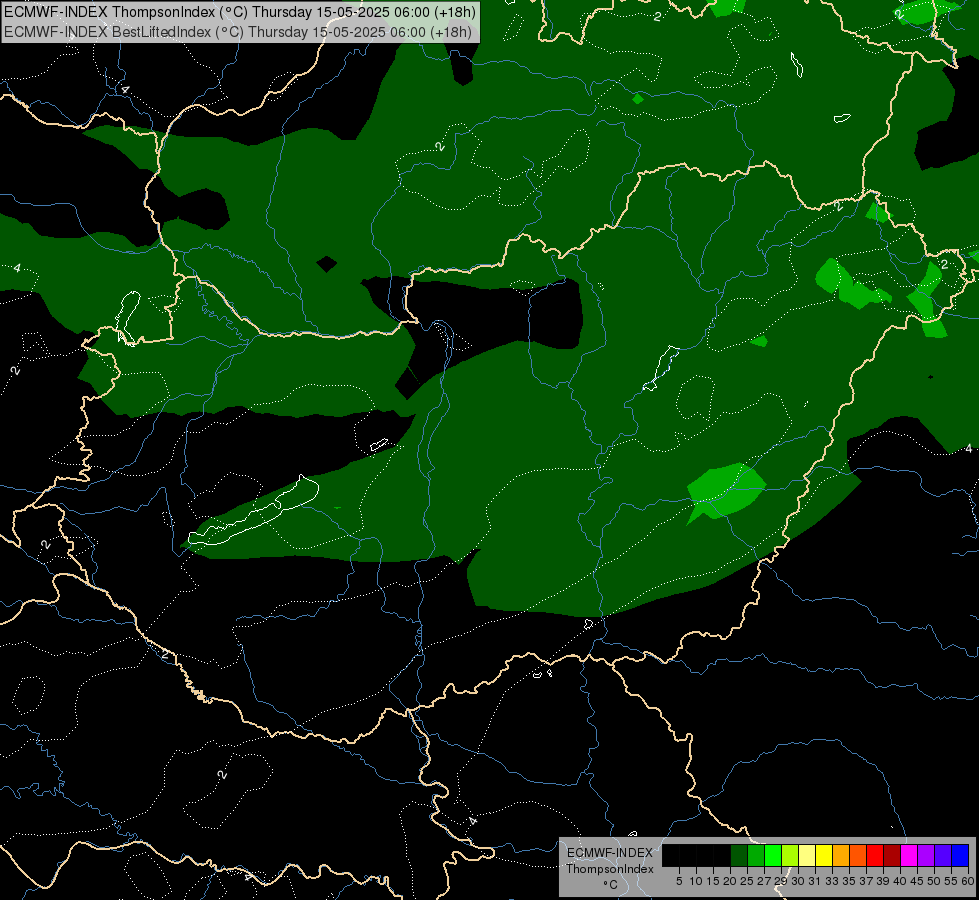Click the legend tick value '5'

point(679,881)
